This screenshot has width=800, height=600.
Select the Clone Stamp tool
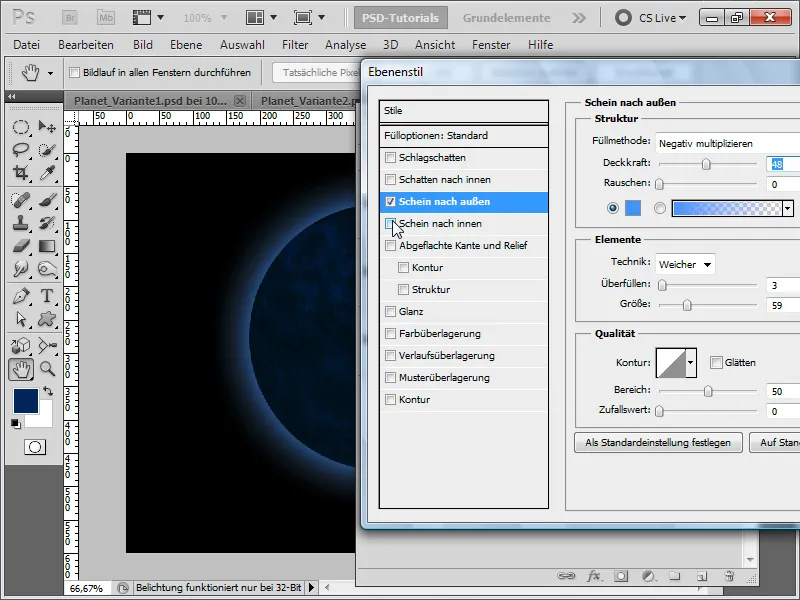point(20,223)
